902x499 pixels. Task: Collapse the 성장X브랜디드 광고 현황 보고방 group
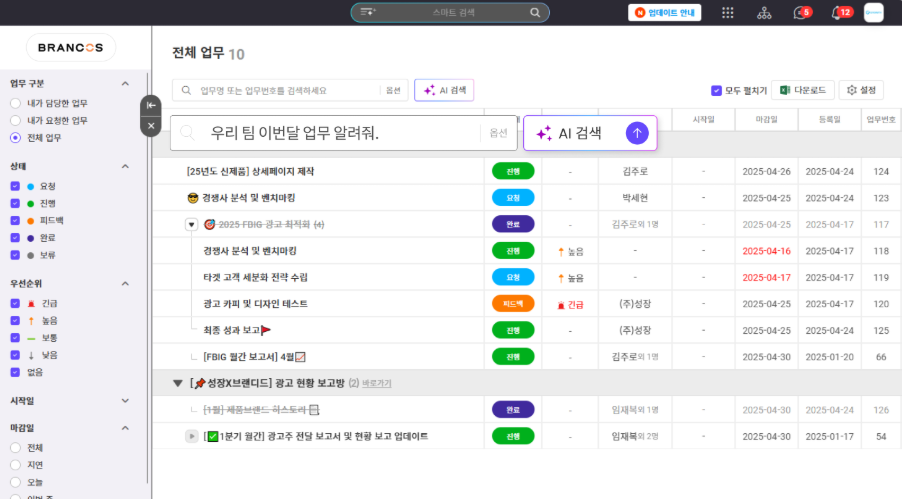coord(178,383)
